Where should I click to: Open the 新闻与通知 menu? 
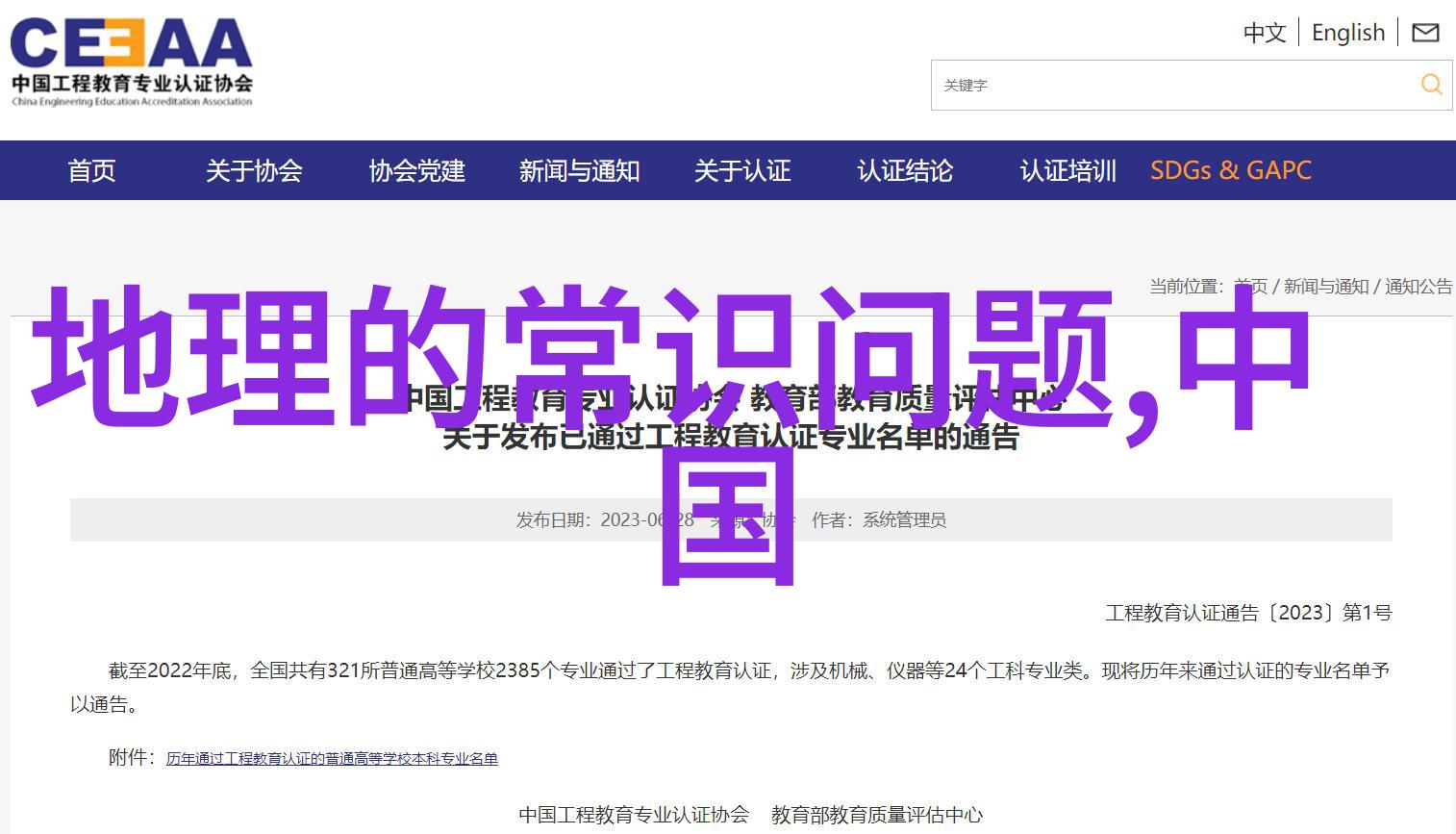[x=579, y=170]
